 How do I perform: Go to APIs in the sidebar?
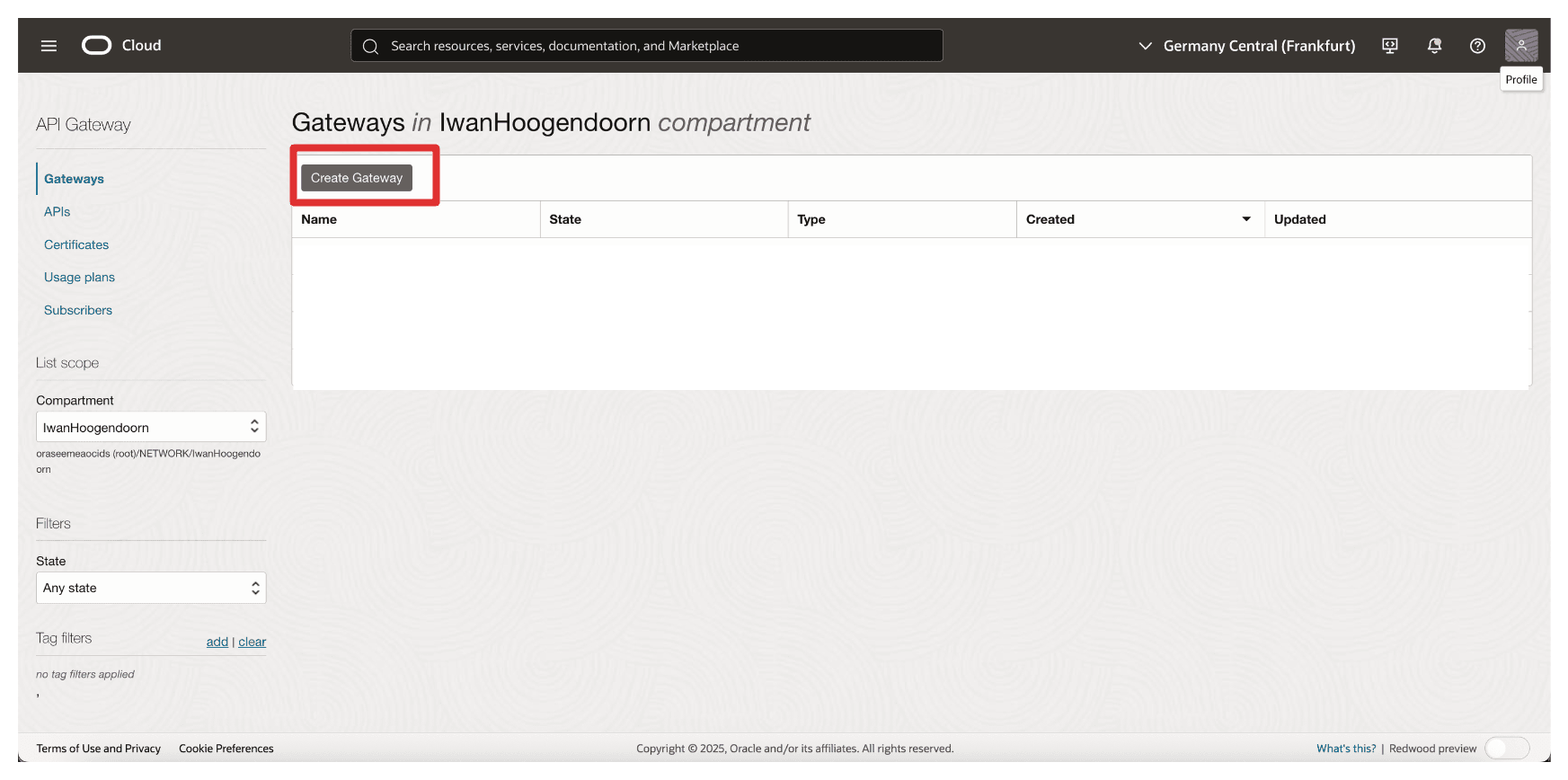pos(57,212)
